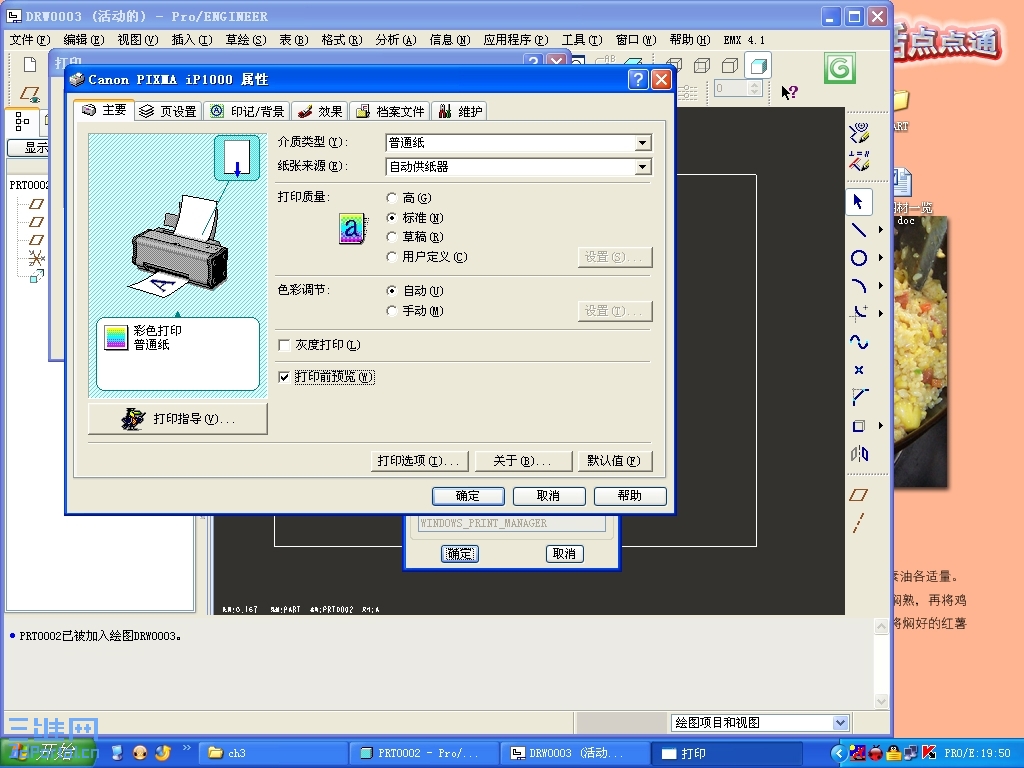The image size is (1024, 768).
Task: Select Draft print quality
Action: coord(391,237)
